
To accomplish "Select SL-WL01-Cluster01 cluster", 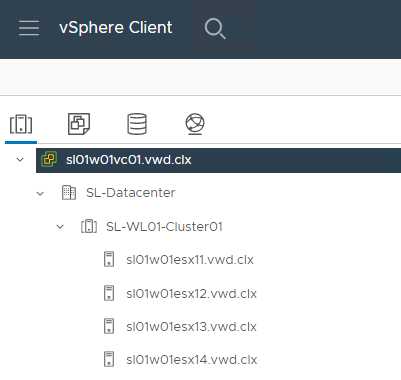I will point(164,227).
